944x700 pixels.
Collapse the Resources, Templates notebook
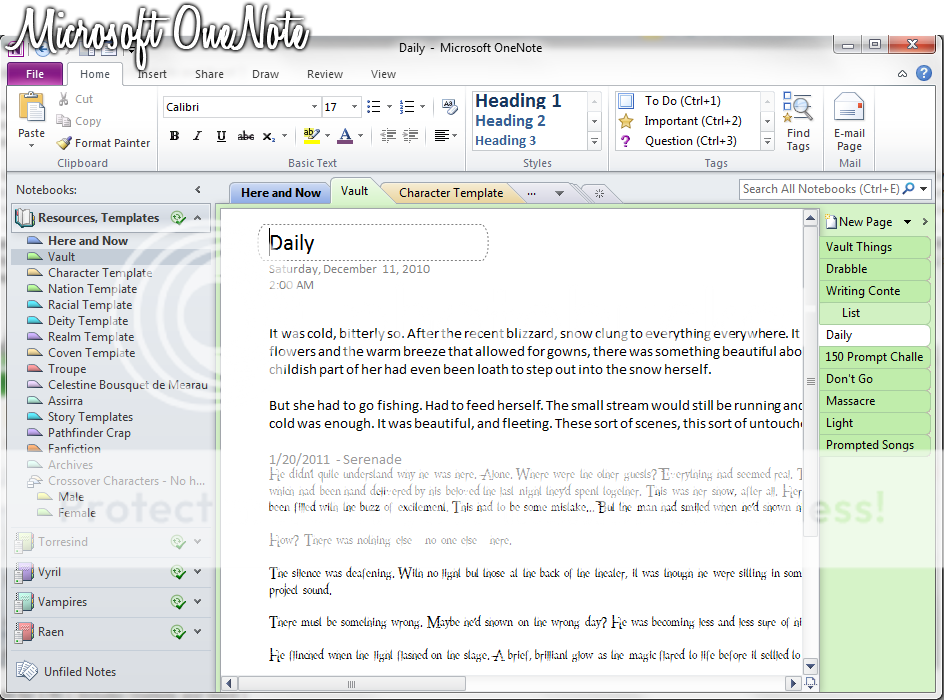198,217
